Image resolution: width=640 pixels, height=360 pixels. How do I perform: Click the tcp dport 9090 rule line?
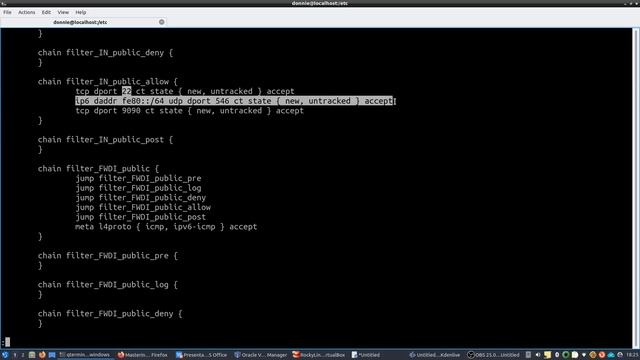pos(189,111)
